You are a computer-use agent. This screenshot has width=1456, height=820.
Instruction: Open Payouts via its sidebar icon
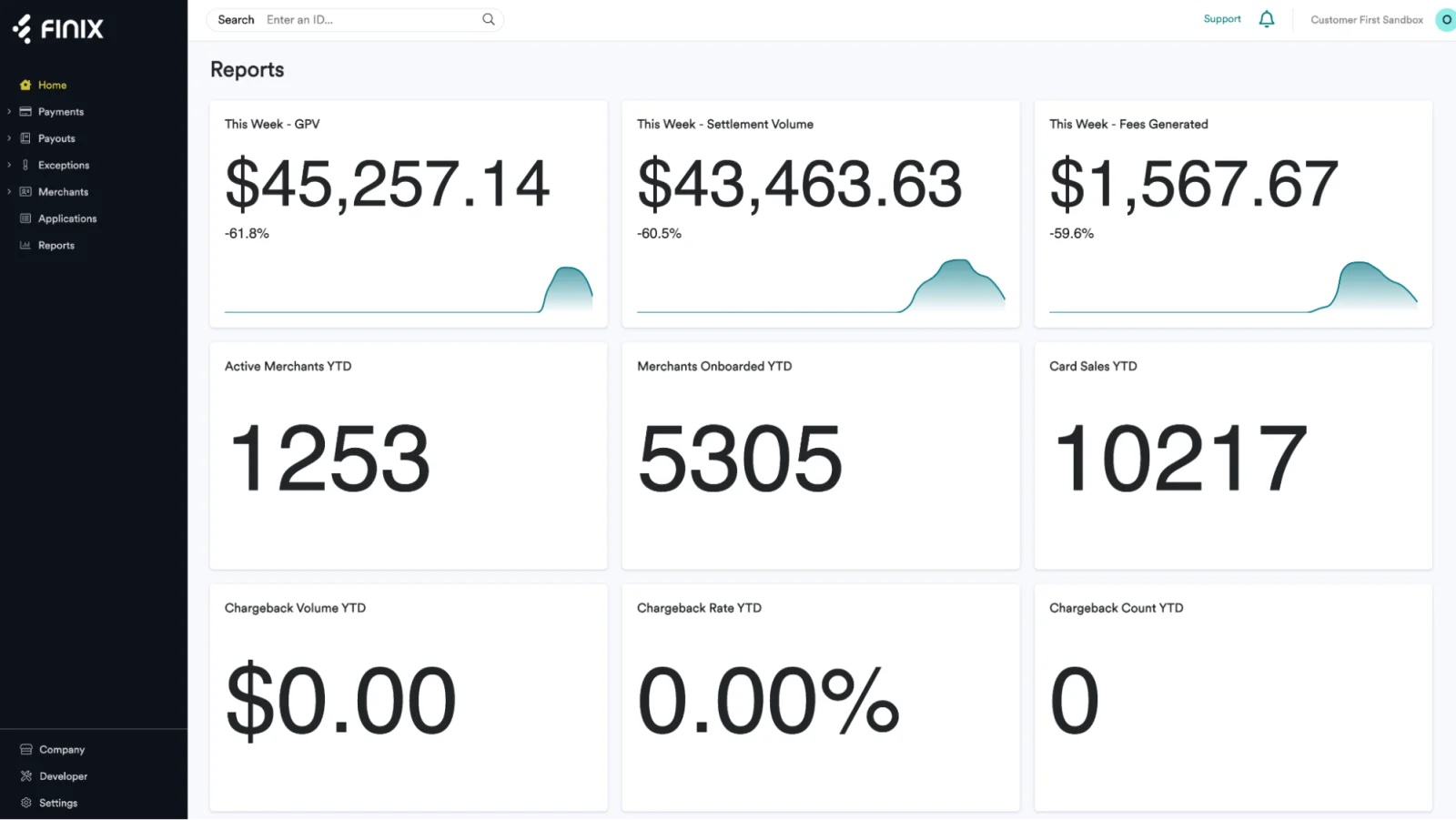tap(25, 137)
